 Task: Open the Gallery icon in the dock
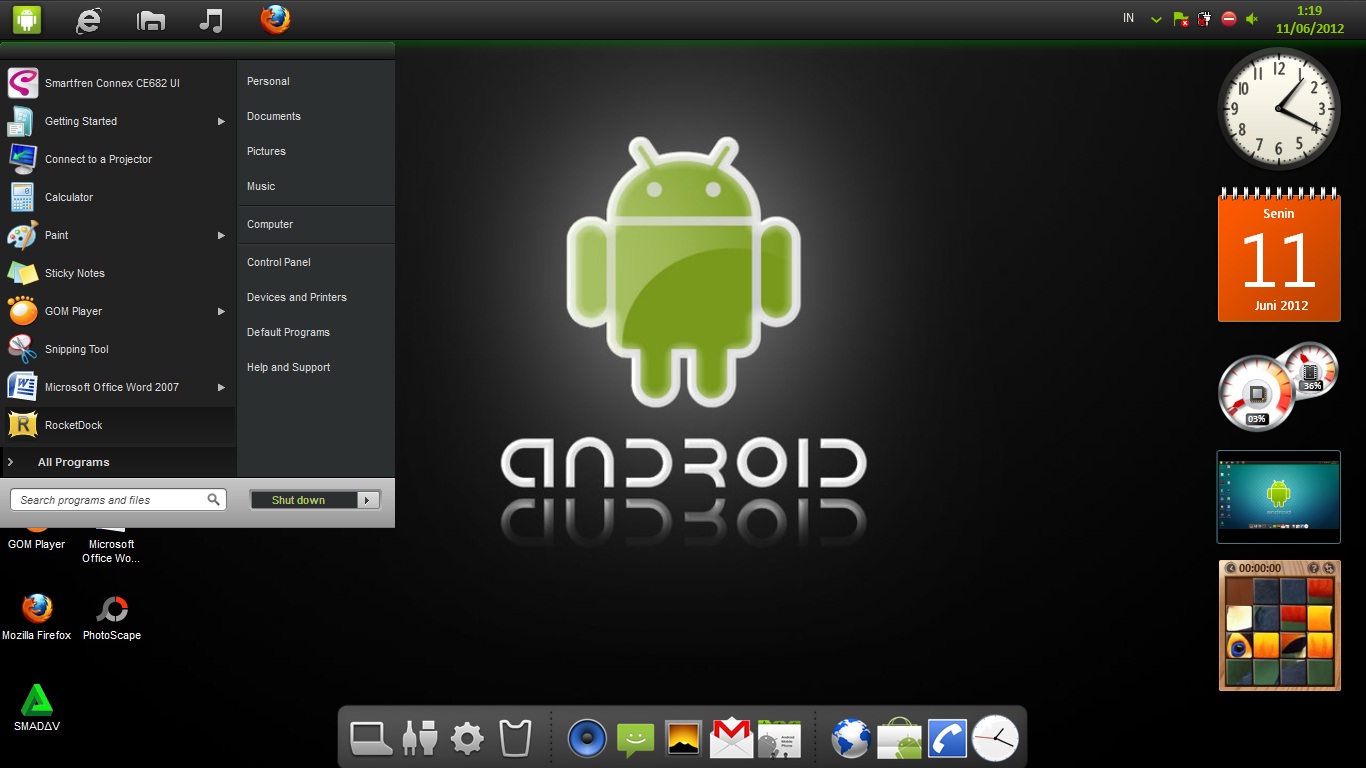point(682,738)
